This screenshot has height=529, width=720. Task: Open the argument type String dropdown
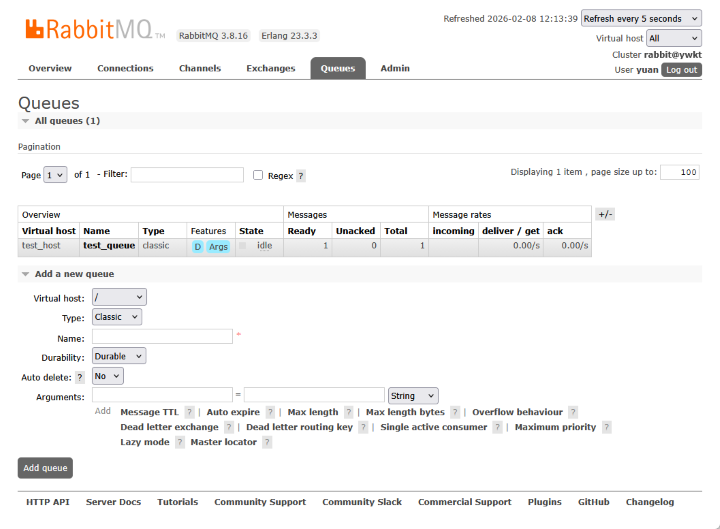(413, 396)
